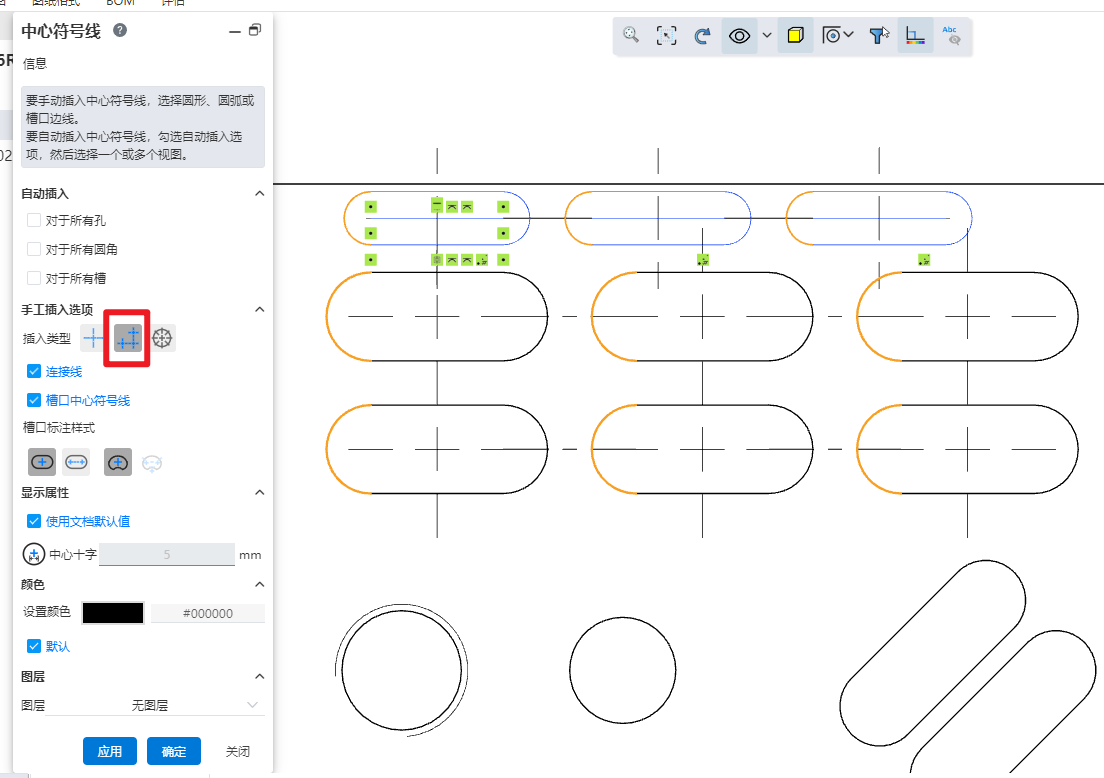Image resolution: width=1104 pixels, height=778 pixels.
Task: Click the zoom magnifier tool in view toolbar
Action: [x=631, y=35]
